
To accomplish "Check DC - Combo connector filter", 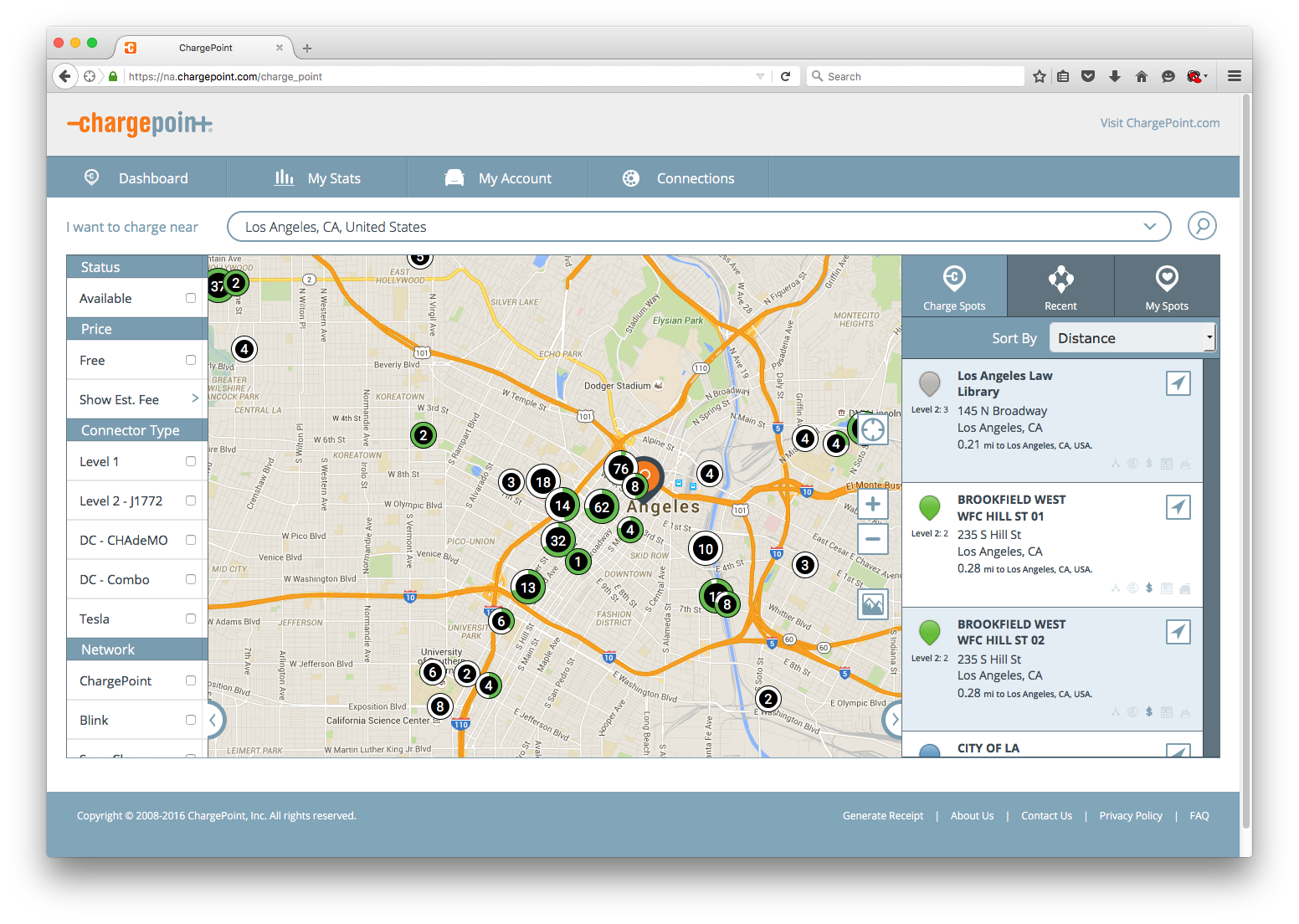I will (191, 579).
